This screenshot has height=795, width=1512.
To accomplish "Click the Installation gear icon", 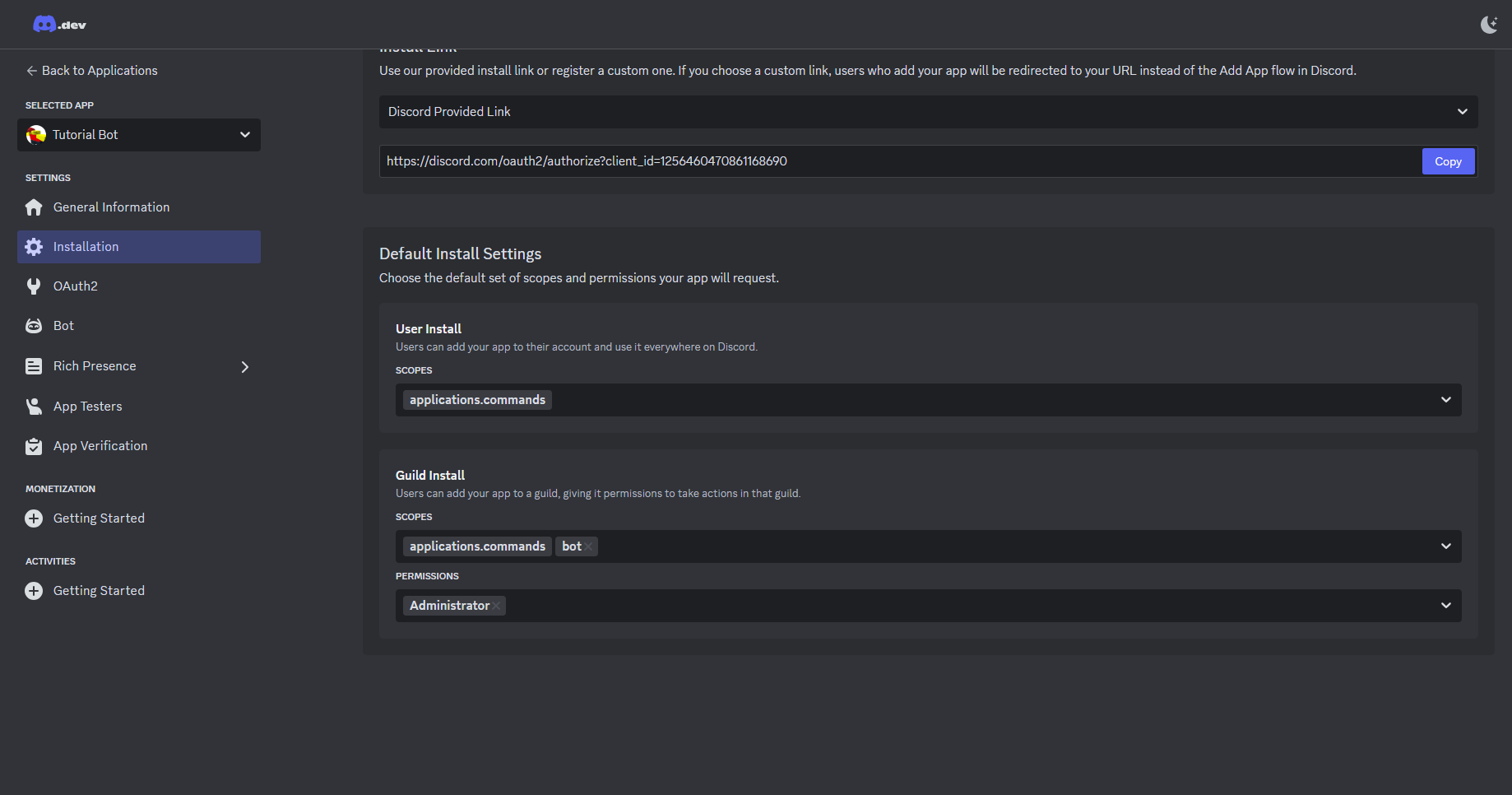I will [x=34, y=247].
